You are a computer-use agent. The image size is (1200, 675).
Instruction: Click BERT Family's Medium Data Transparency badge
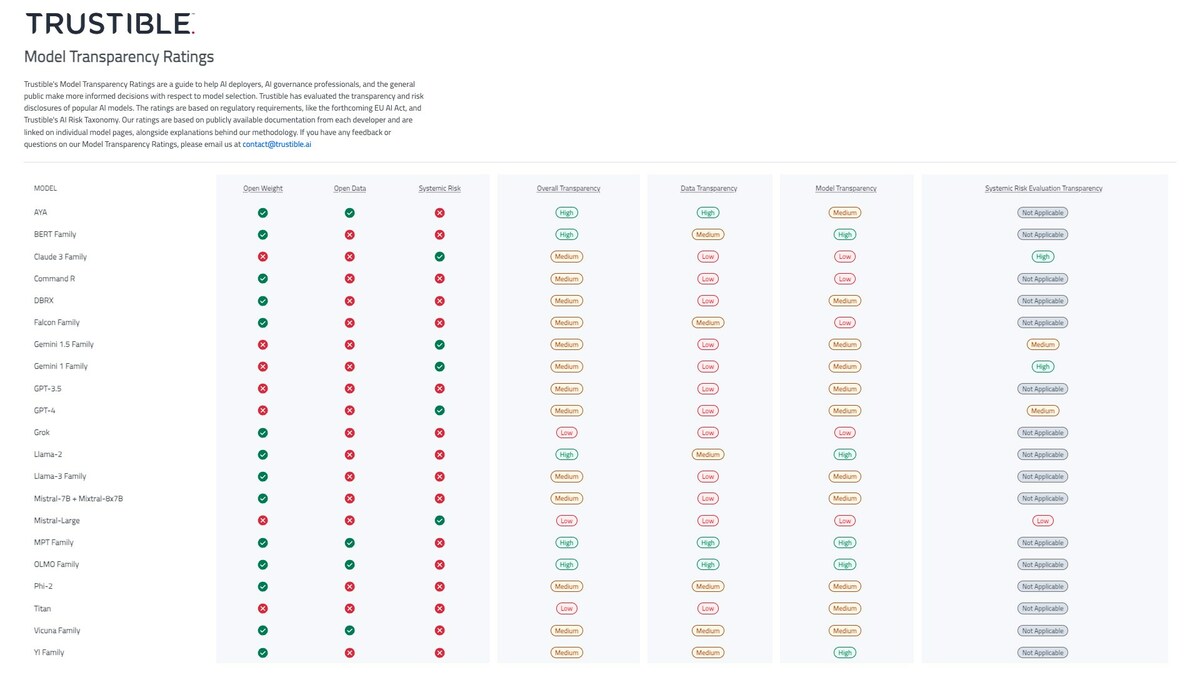[708, 235]
